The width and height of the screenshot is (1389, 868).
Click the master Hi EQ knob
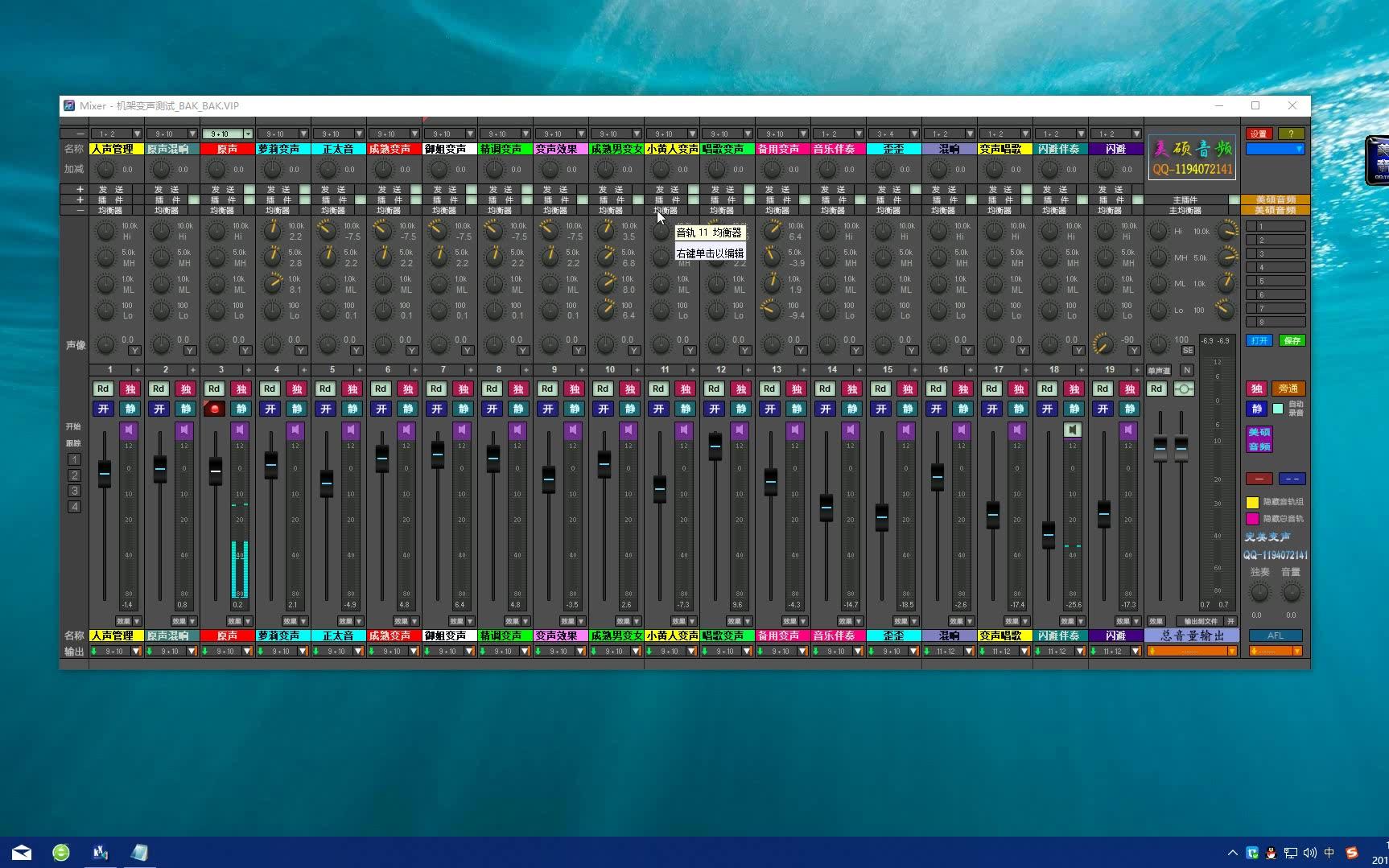[x=1158, y=232]
